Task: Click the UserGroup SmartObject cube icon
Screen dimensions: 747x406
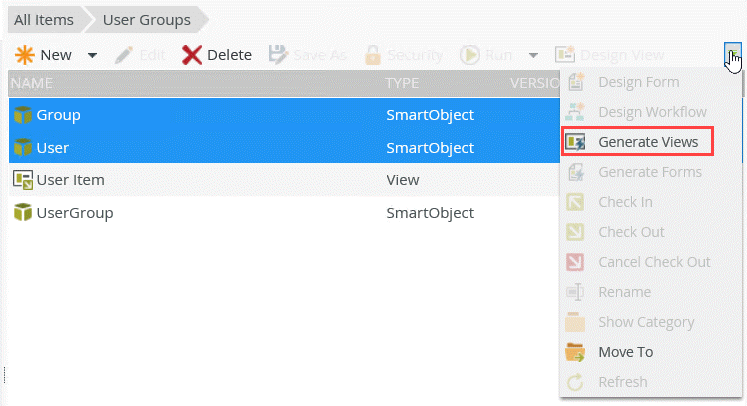Action: (x=23, y=213)
